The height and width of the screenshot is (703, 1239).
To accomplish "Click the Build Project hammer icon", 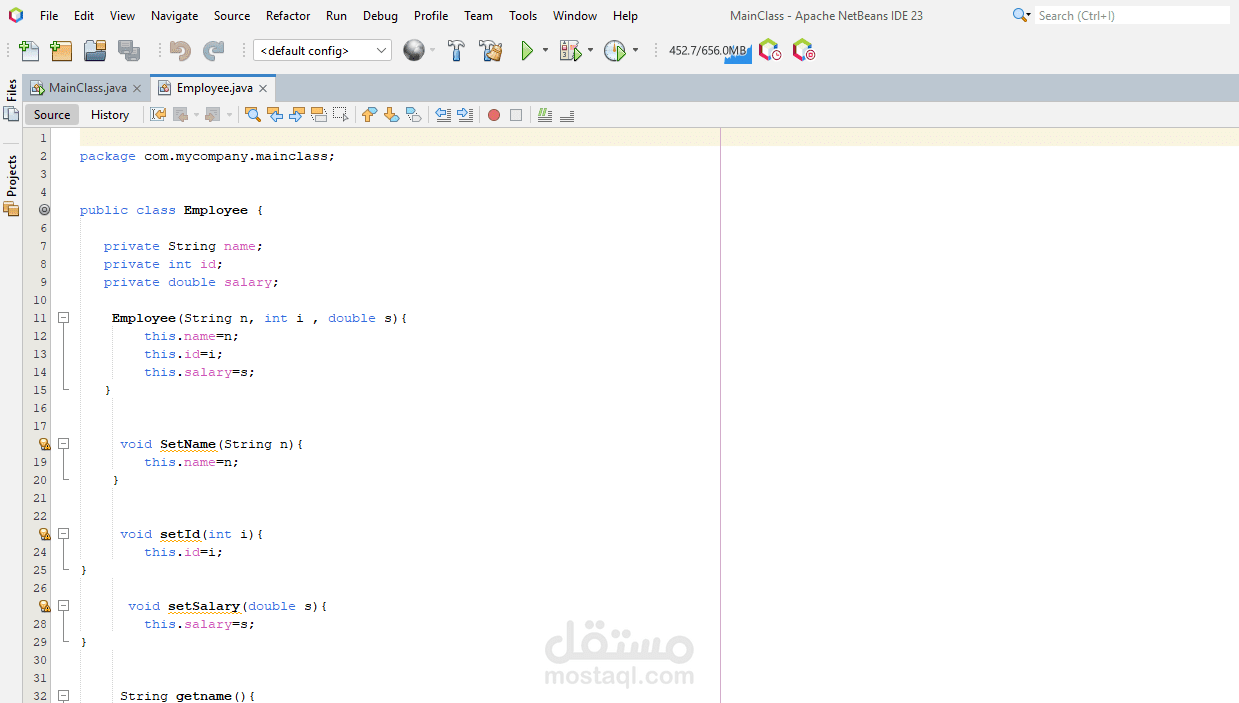I will click(x=456, y=51).
